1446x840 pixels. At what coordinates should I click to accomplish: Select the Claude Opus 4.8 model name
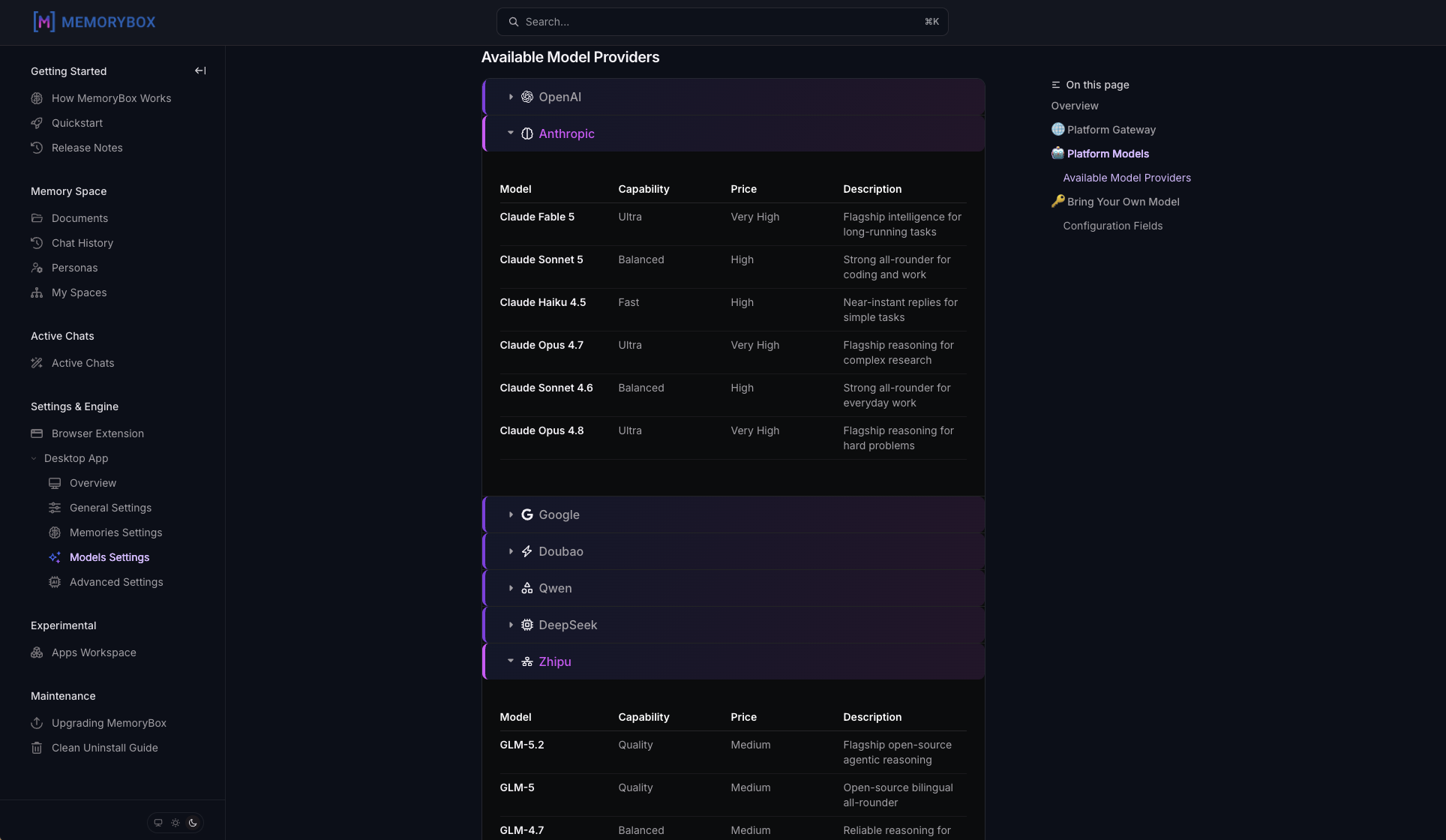pos(541,430)
